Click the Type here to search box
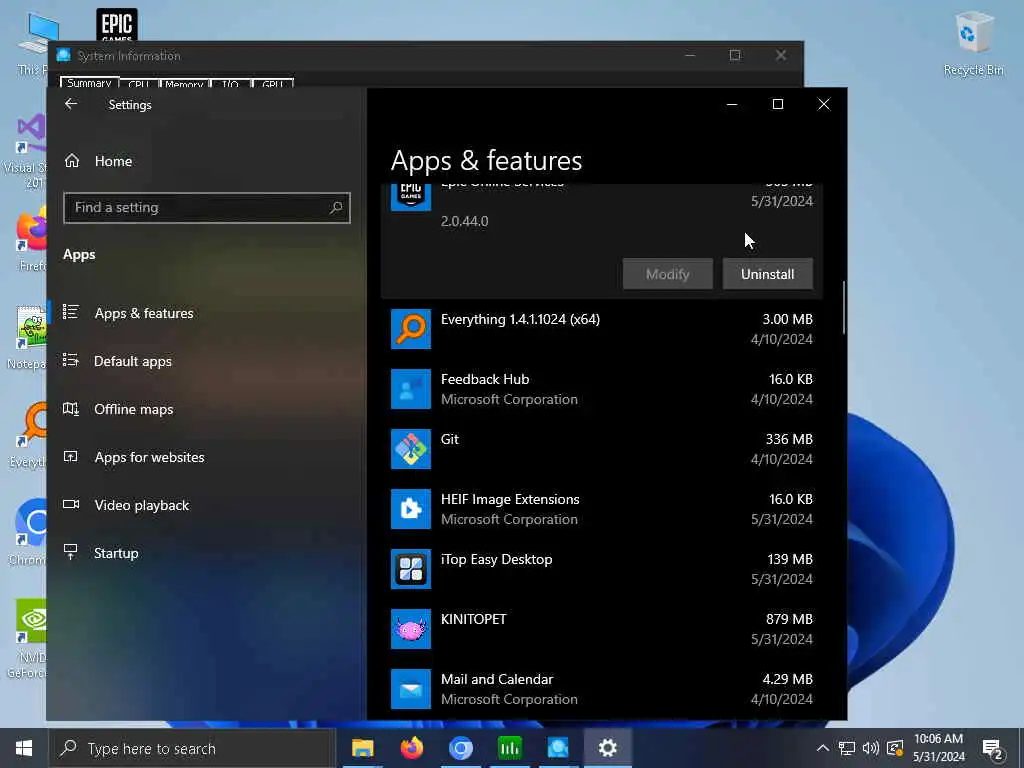The width and height of the screenshot is (1024, 768). coord(192,748)
